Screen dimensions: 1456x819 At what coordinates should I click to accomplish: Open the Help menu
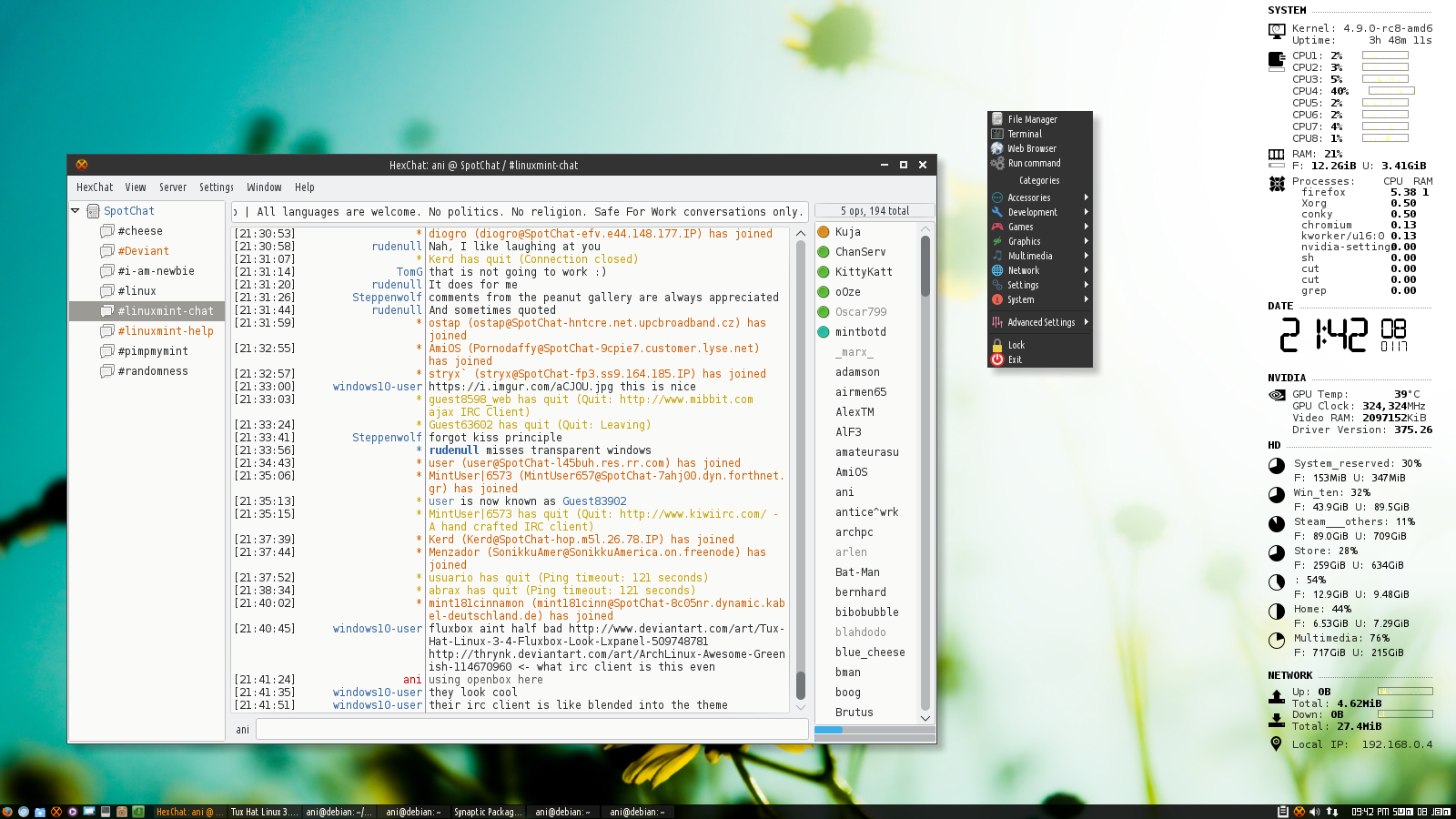point(305,187)
